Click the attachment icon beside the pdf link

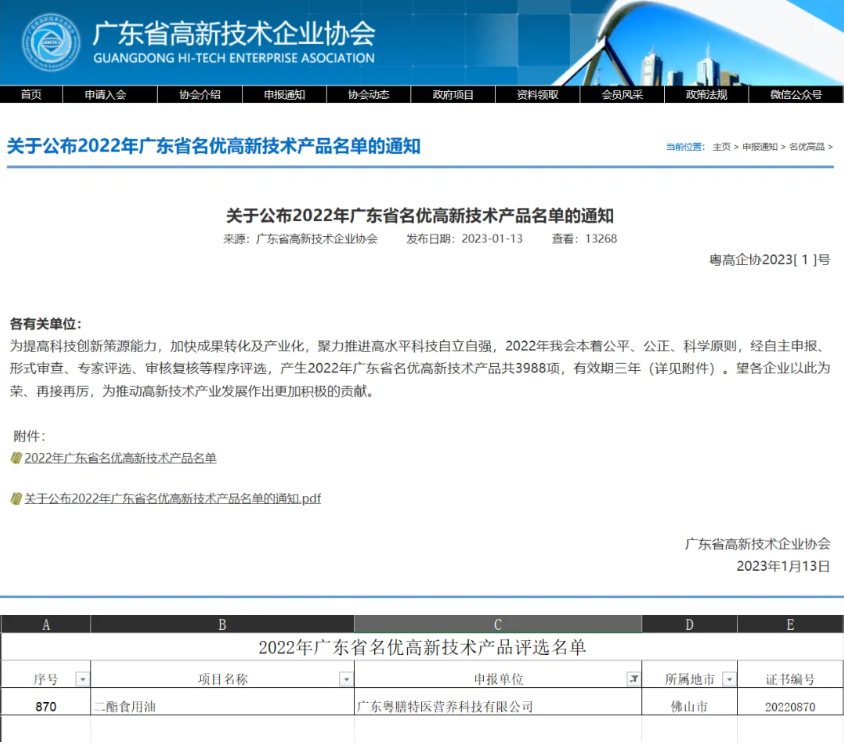point(16,499)
